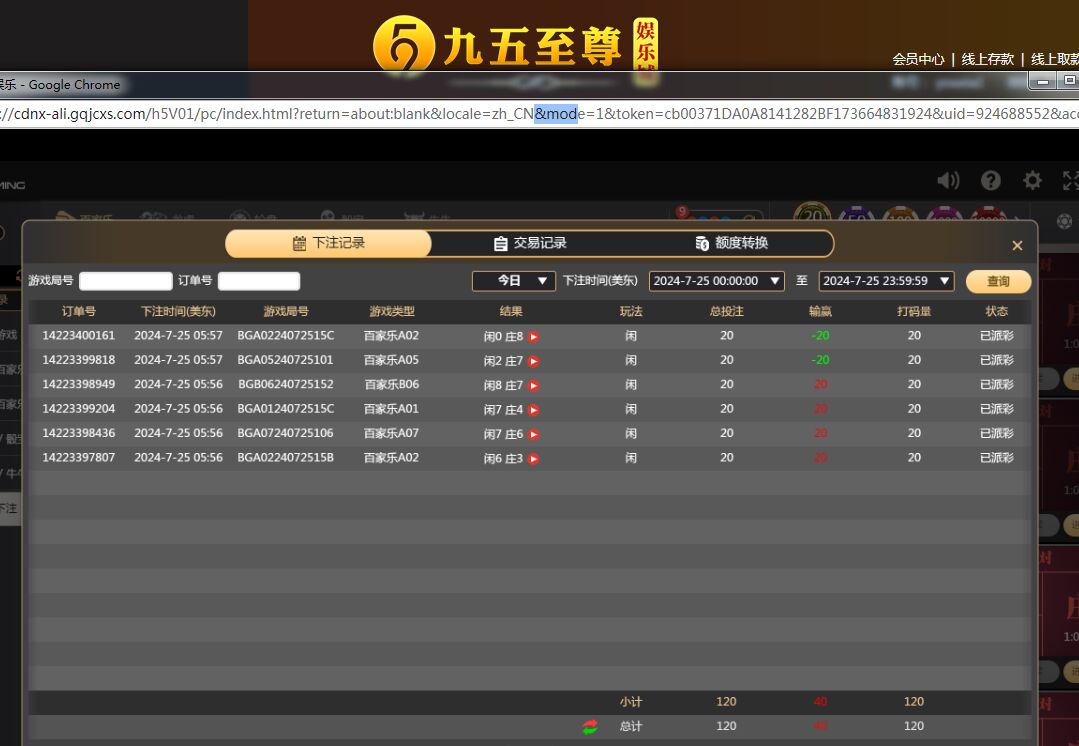Play replay for order 14223400161
The image size is (1079, 746).
[533, 337]
